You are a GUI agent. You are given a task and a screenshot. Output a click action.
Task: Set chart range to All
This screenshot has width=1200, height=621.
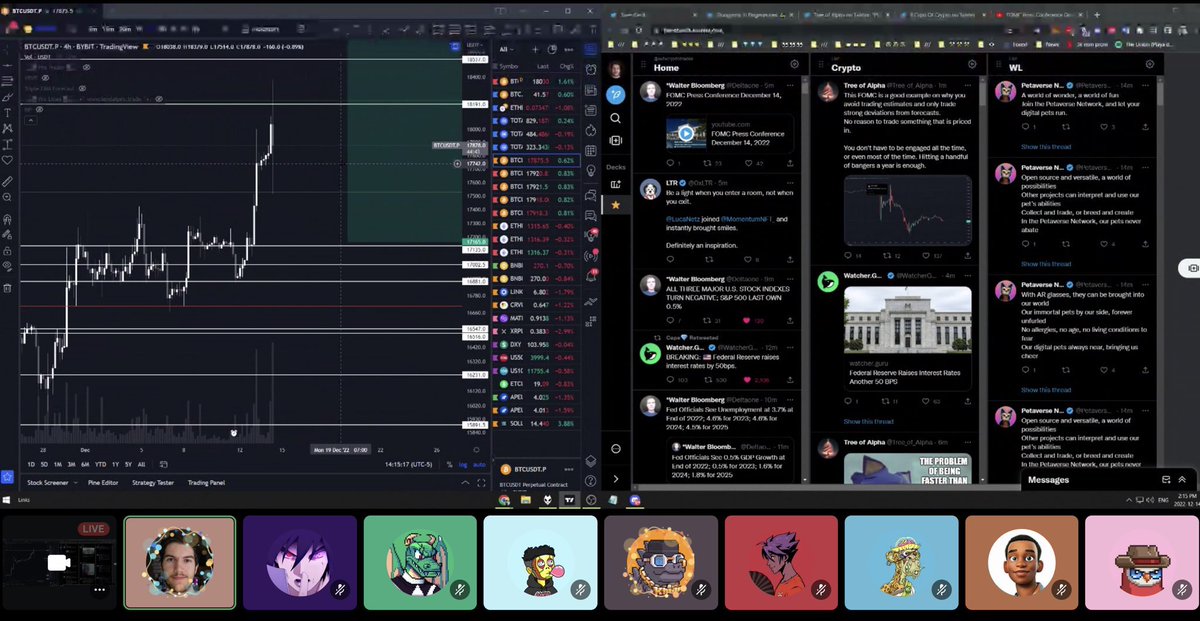click(x=141, y=464)
